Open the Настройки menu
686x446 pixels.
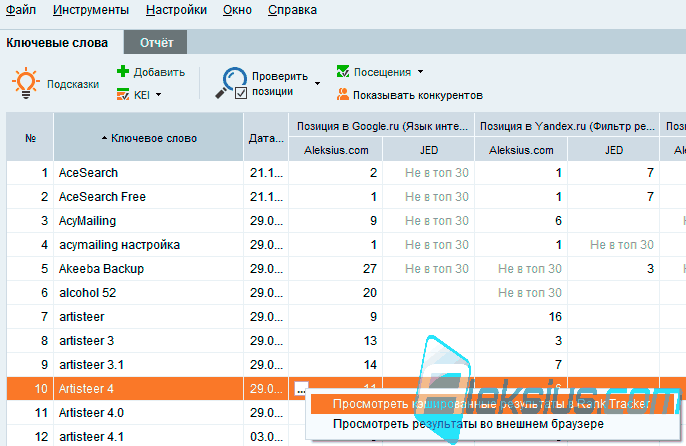point(176,10)
